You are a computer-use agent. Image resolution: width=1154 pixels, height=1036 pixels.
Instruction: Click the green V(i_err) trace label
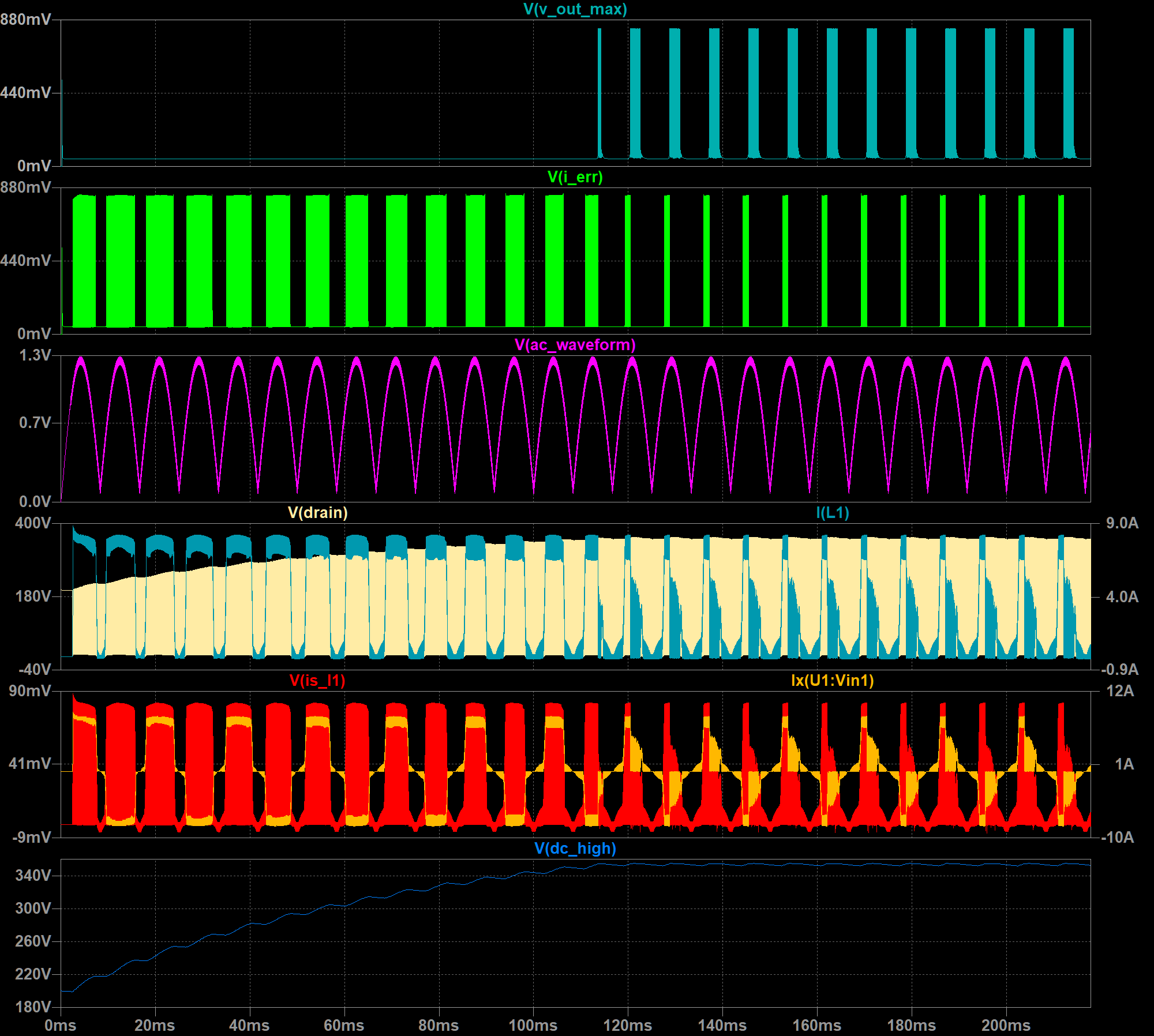pos(575,177)
